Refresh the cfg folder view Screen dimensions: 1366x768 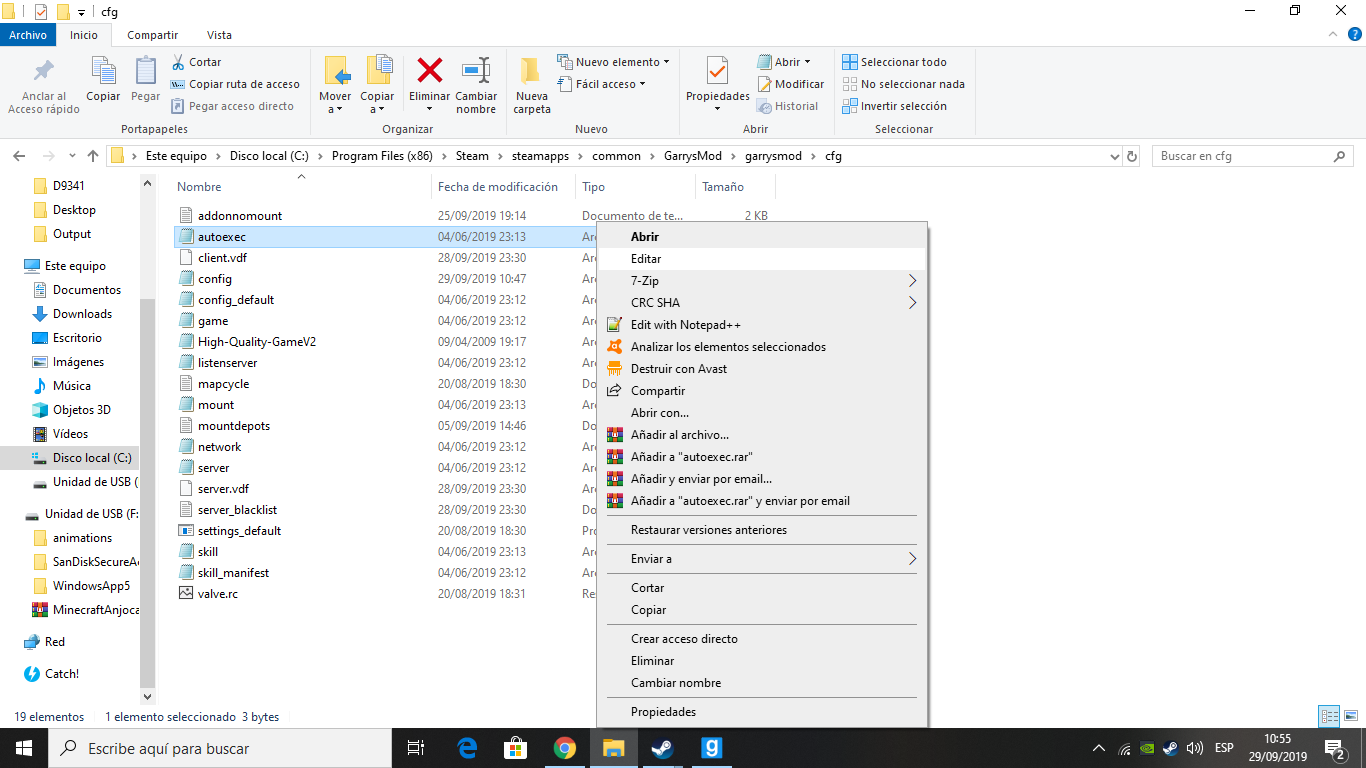1132,156
